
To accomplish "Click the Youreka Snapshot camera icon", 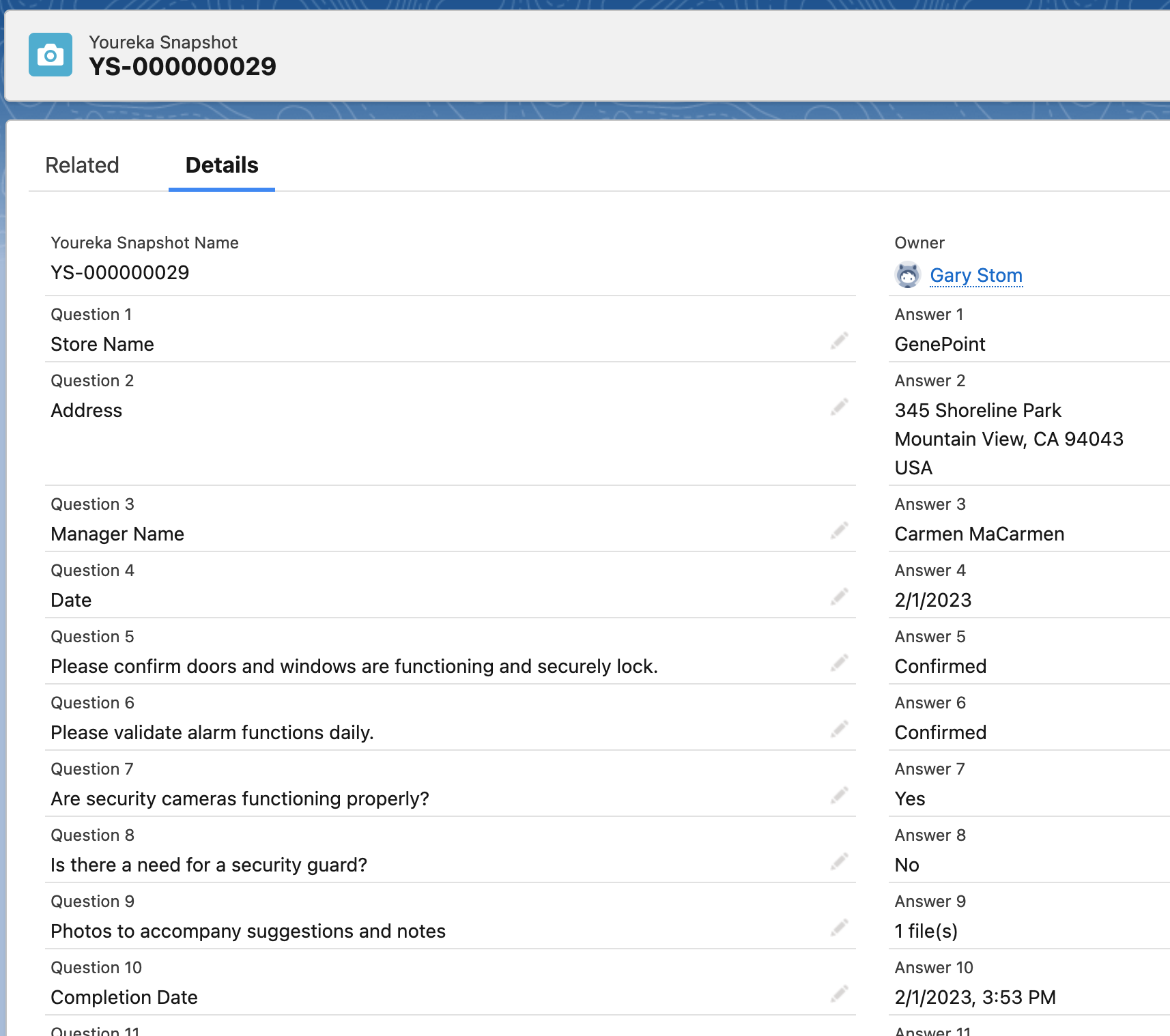I will point(51,55).
